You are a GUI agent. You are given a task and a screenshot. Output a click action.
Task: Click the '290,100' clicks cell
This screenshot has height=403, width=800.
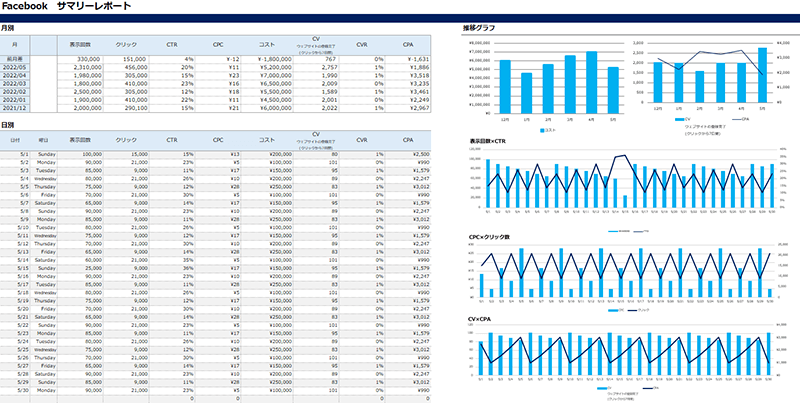click(x=126, y=108)
